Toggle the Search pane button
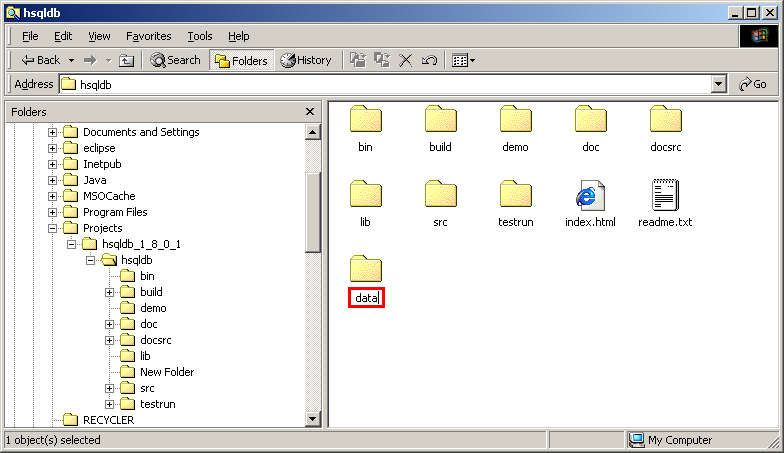Screen dimensions: 784x453 [x=175, y=60]
